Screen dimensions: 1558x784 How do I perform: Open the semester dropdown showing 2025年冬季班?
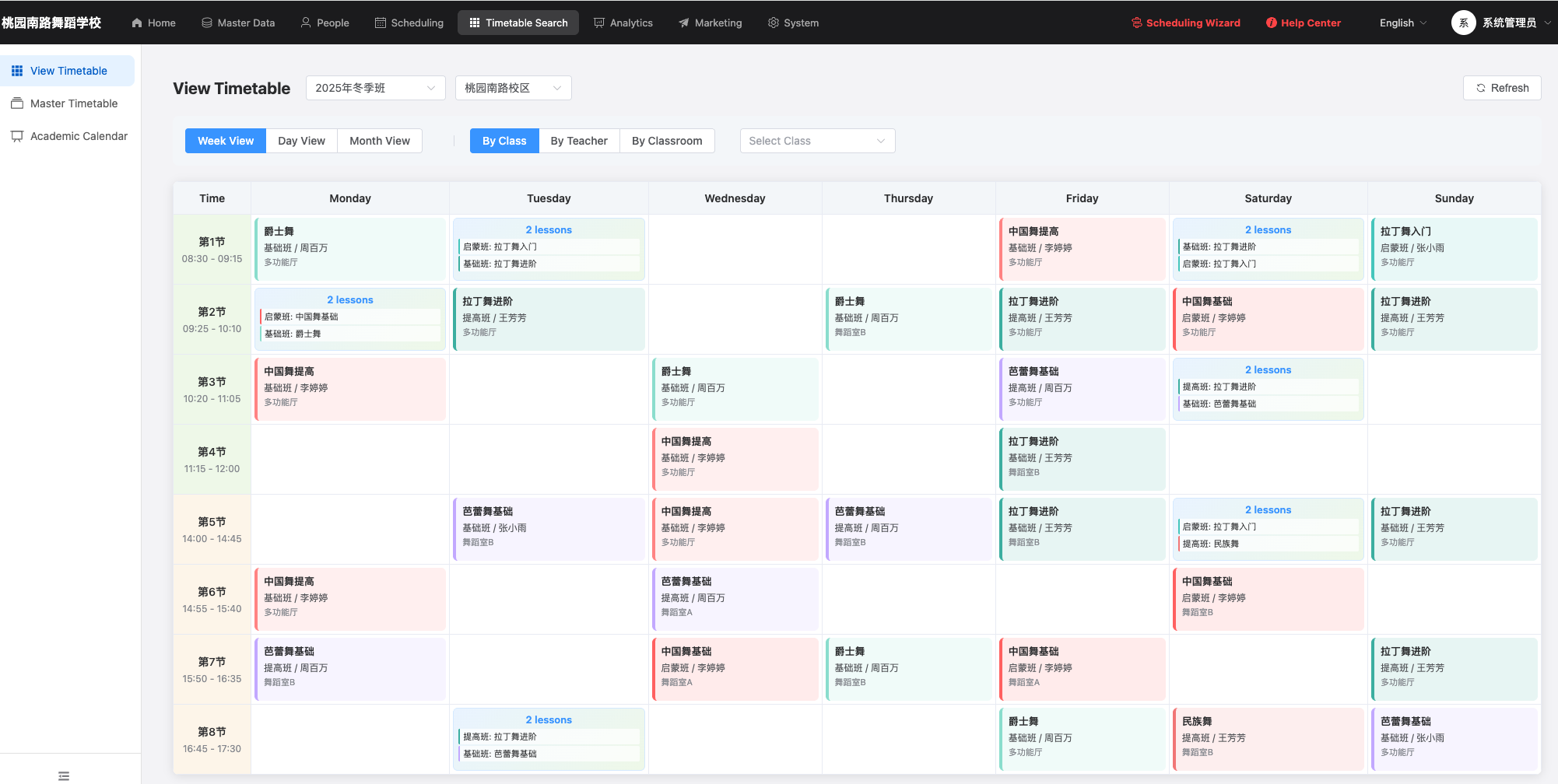[375, 88]
